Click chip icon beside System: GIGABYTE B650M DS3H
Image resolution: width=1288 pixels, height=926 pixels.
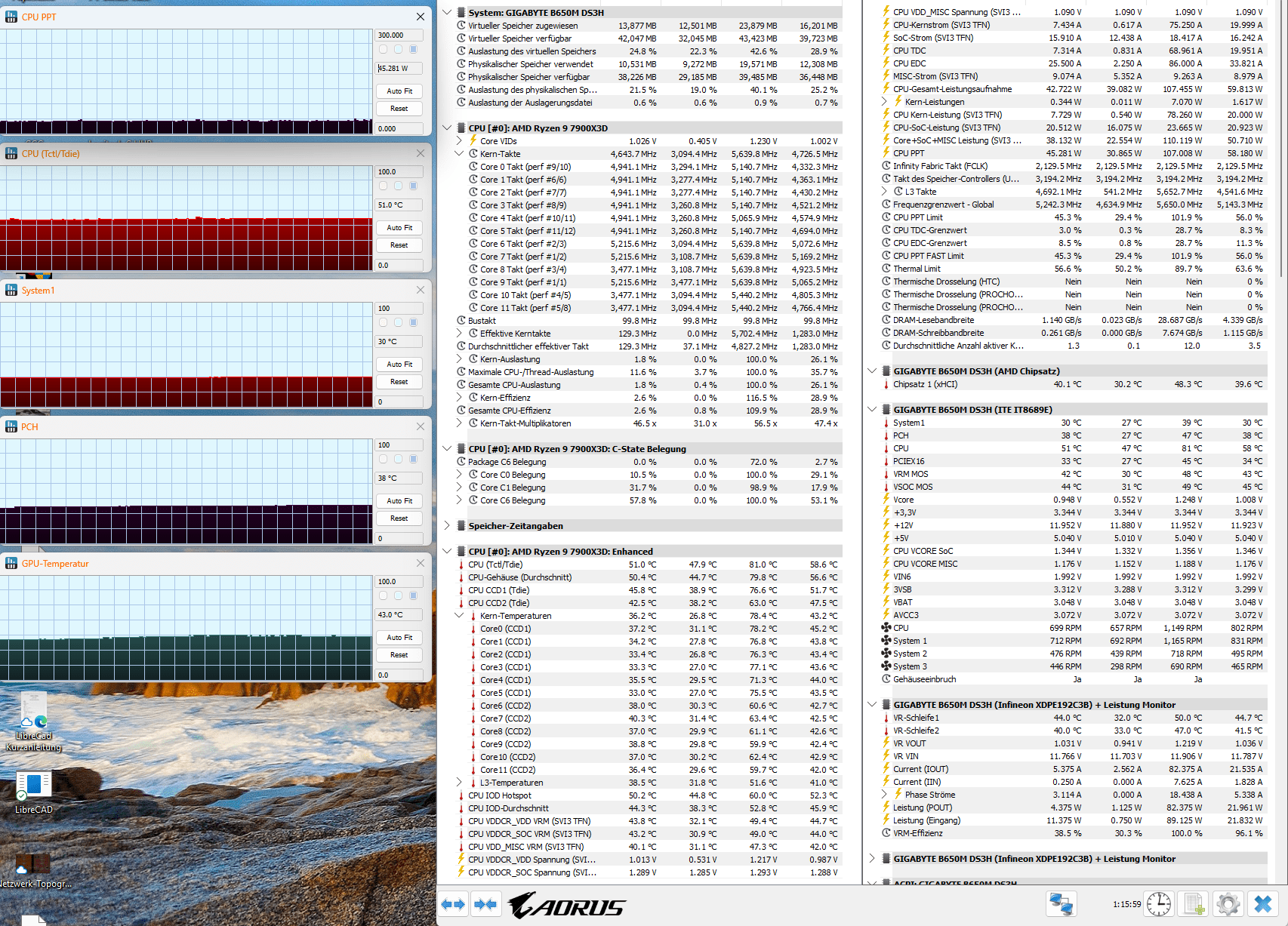click(x=461, y=13)
